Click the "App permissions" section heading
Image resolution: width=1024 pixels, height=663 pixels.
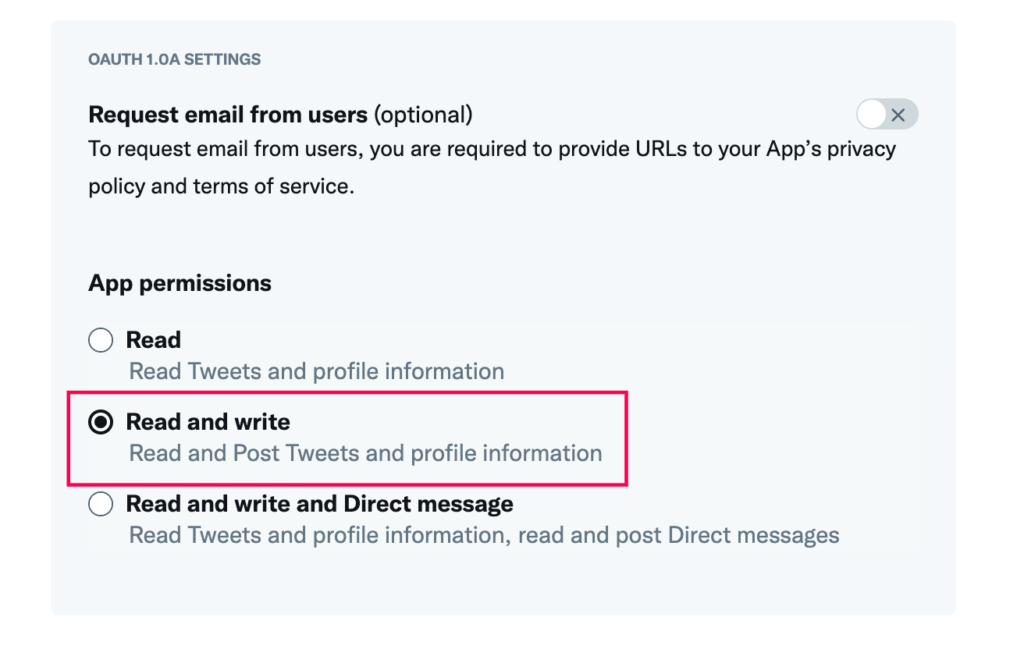(180, 283)
